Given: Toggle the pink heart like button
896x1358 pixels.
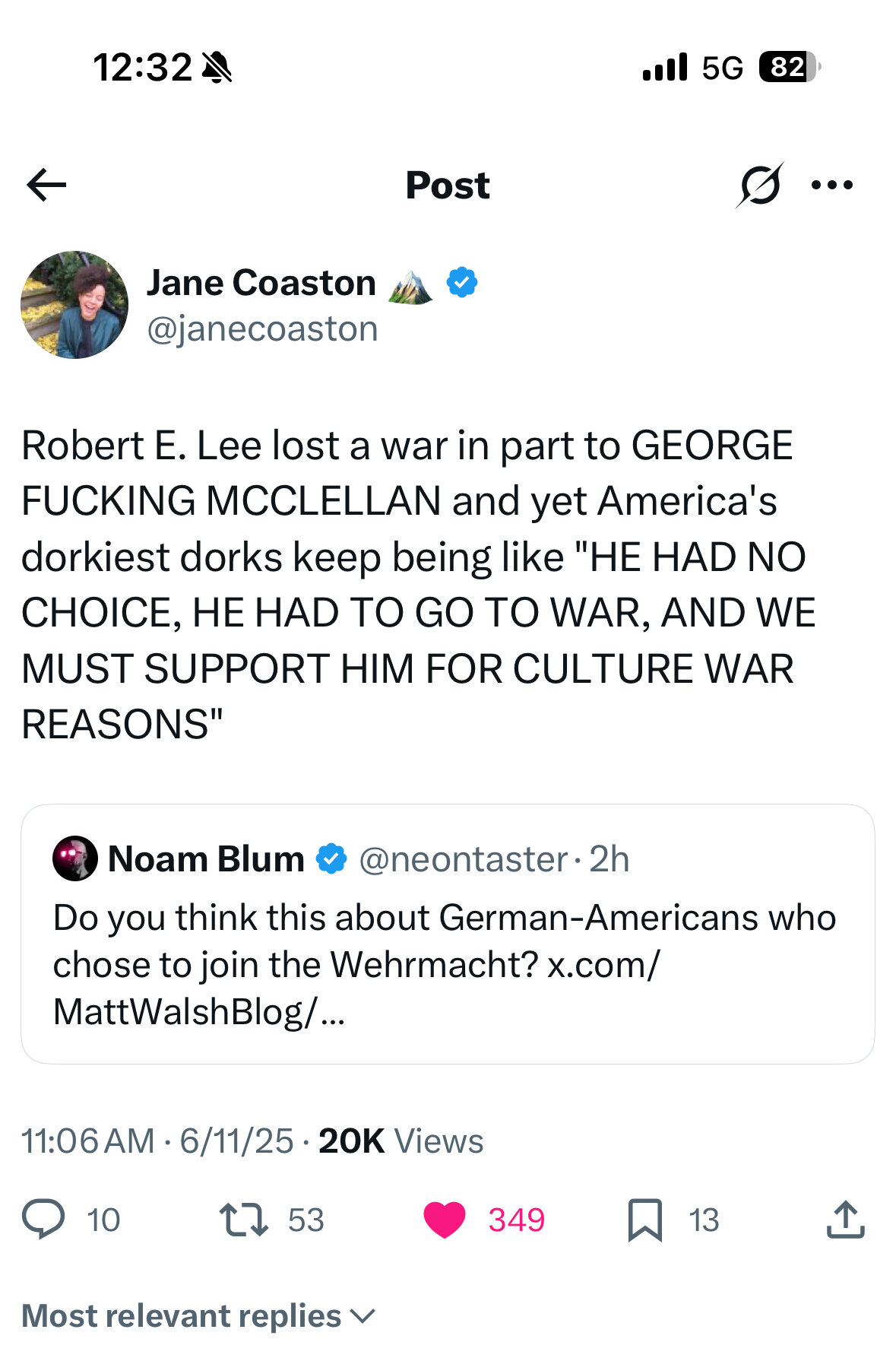Looking at the screenshot, I should pos(445,1220).
